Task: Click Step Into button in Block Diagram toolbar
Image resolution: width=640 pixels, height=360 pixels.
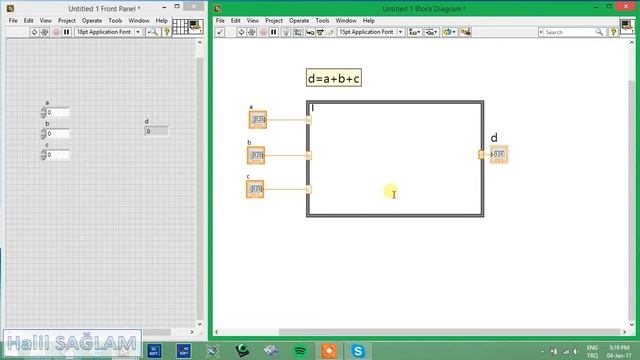Action: point(310,32)
